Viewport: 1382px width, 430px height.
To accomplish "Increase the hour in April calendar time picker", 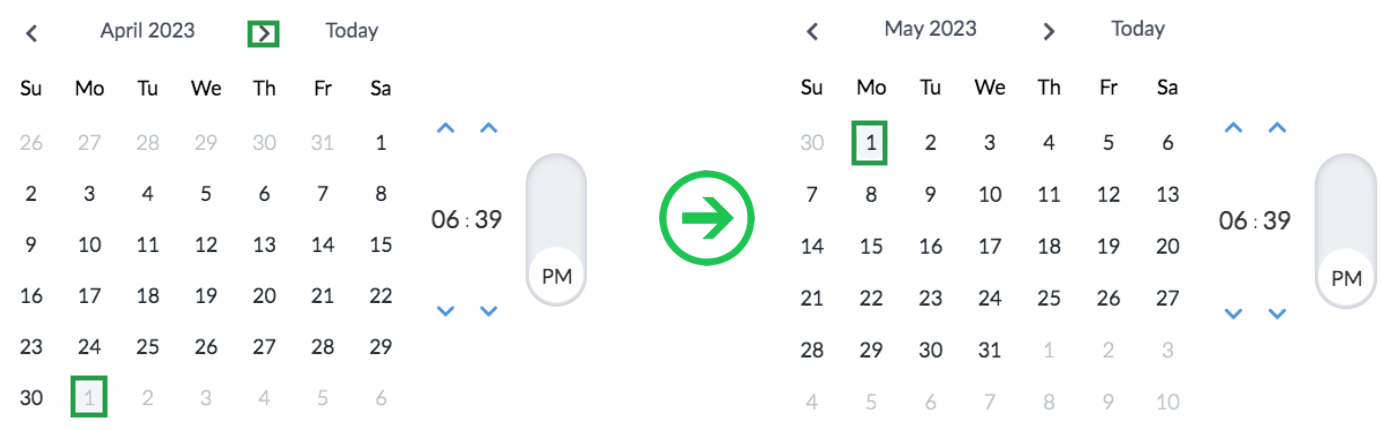I will [x=446, y=128].
